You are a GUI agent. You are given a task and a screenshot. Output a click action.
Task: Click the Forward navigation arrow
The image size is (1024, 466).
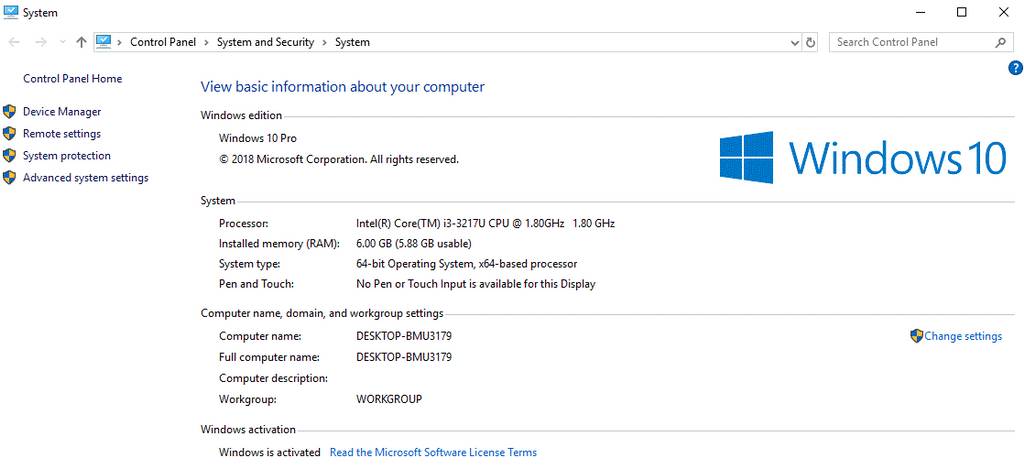(40, 42)
